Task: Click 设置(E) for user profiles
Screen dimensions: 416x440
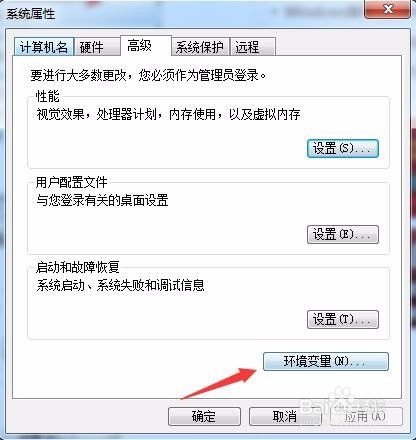Action: [x=343, y=234]
